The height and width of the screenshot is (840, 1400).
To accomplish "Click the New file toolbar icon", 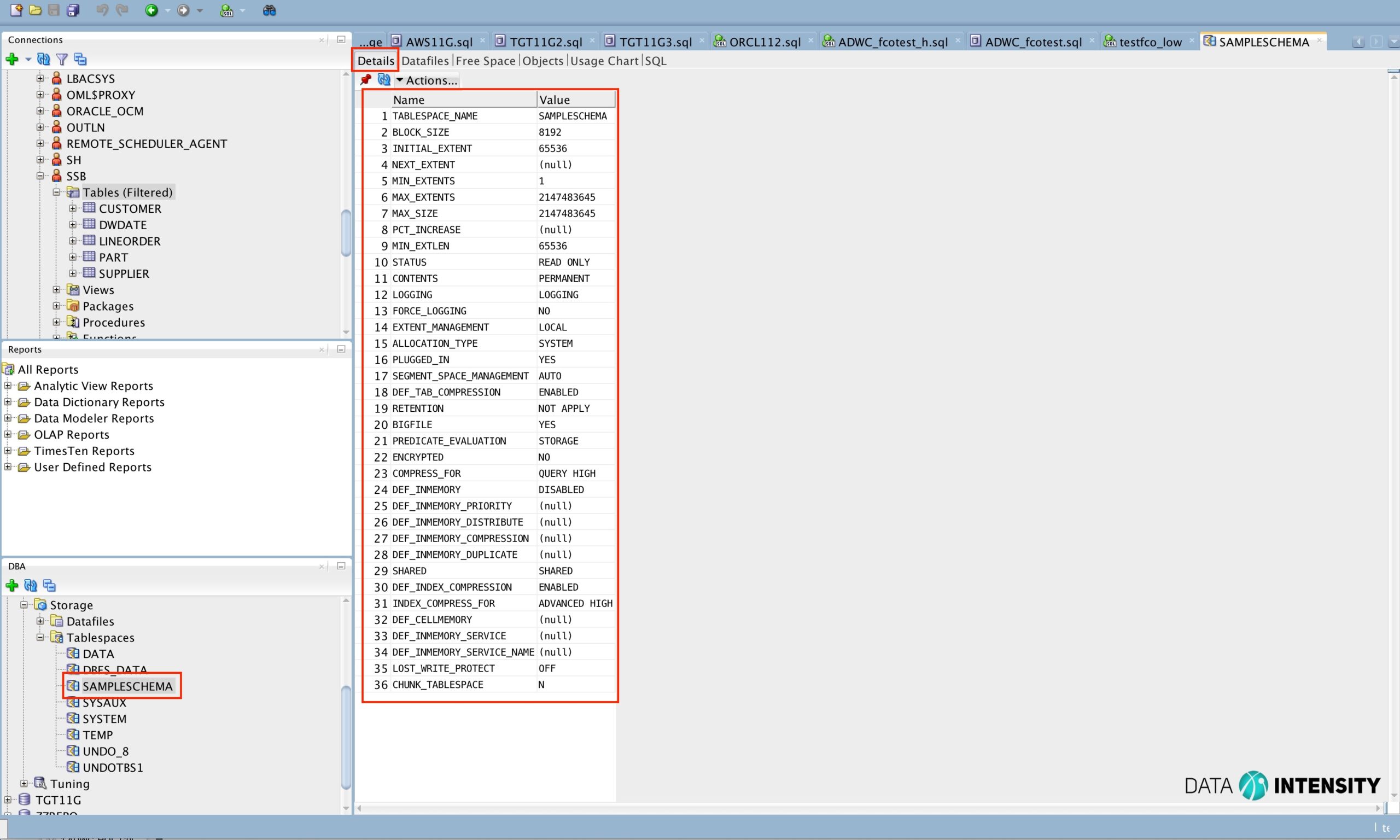I will click(16, 10).
